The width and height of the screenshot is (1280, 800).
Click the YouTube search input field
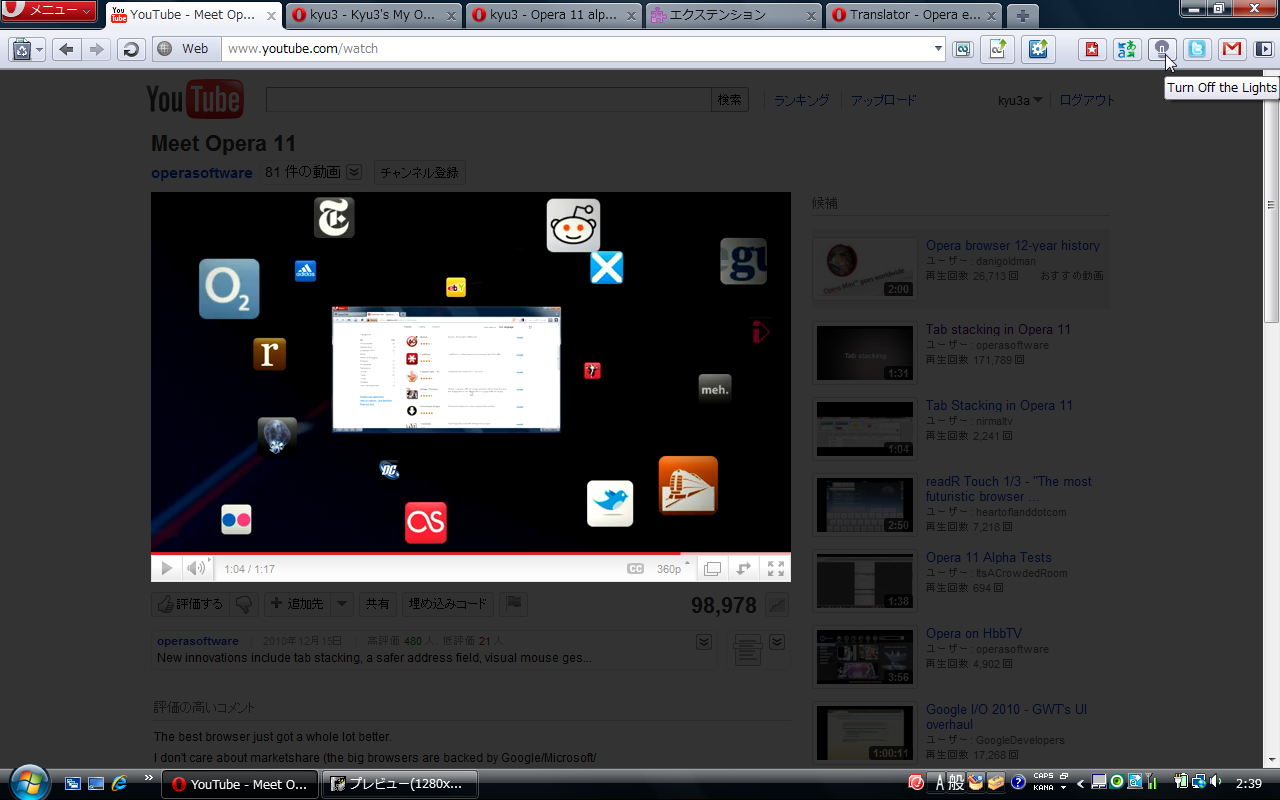(489, 99)
